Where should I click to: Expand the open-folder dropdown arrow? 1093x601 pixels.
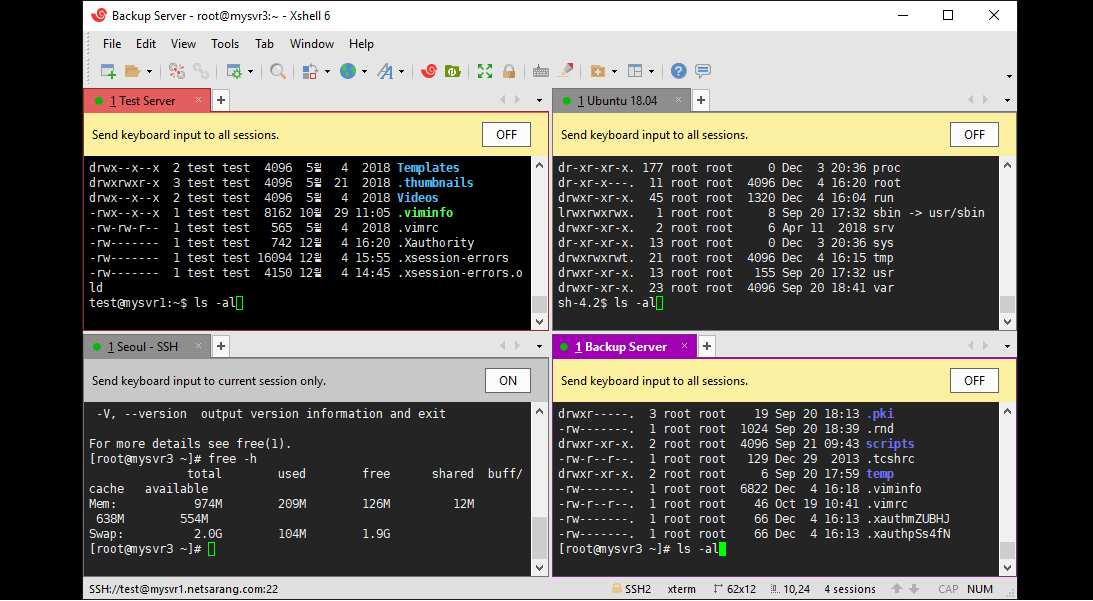click(148, 71)
